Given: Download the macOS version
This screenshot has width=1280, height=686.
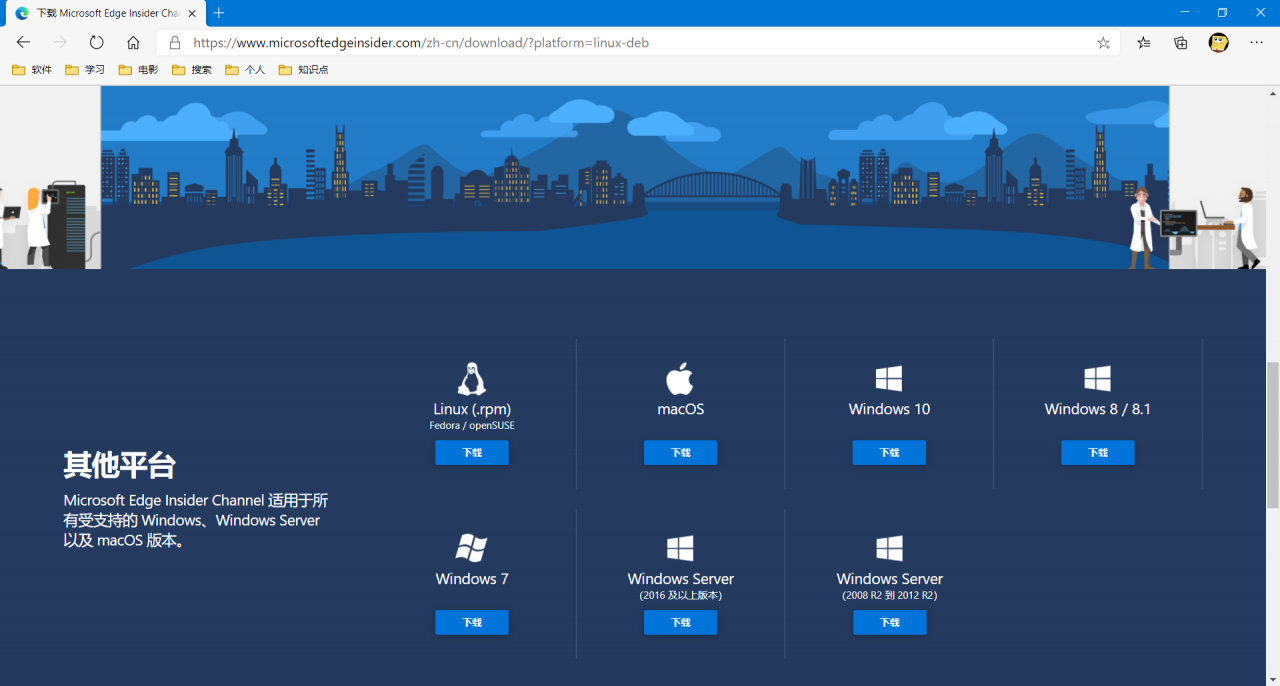Looking at the screenshot, I should tap(680, 453).
